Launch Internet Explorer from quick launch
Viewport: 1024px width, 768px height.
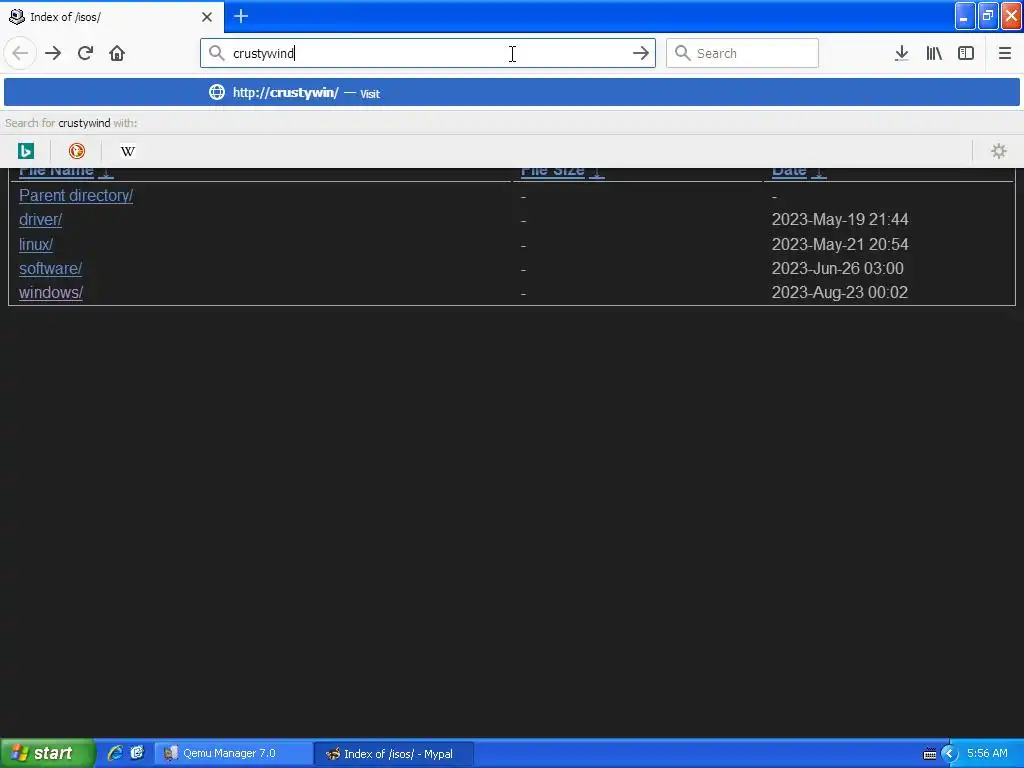[115, 753]
